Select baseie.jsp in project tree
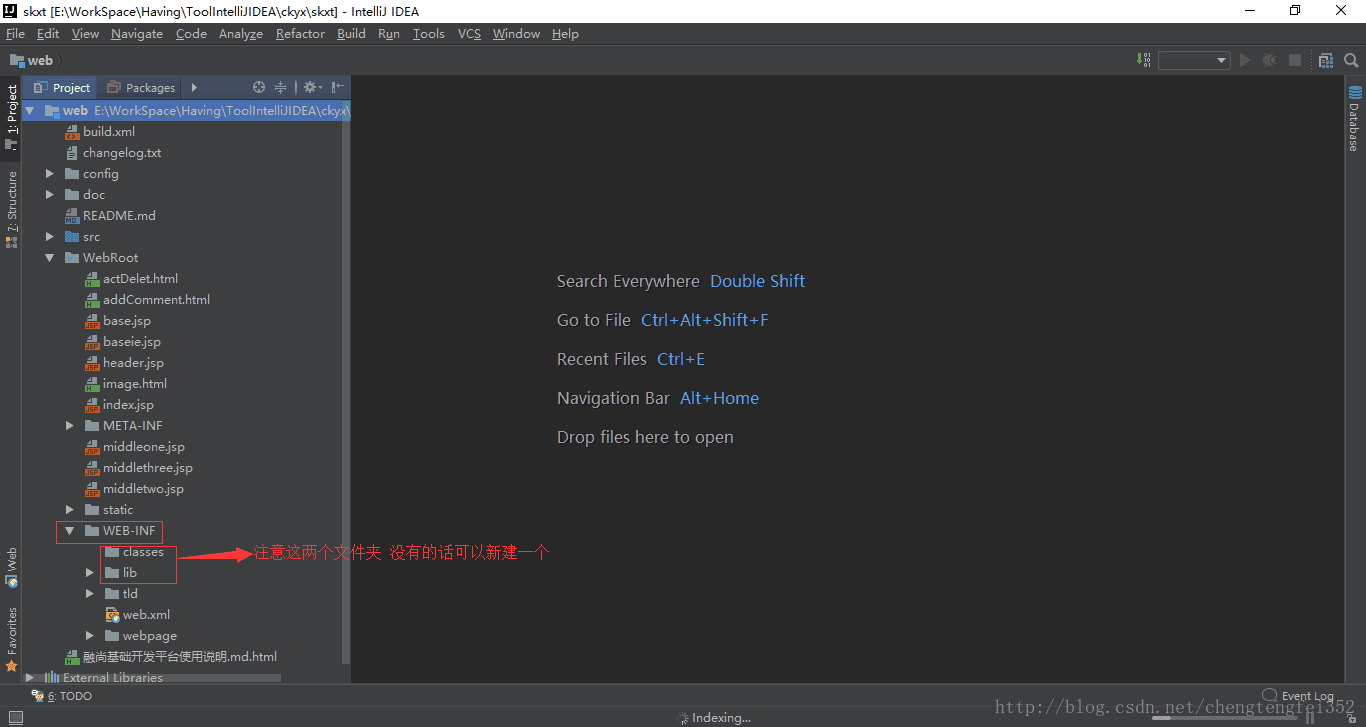This screenshot has height=727, width=1366. click(122, 342)
